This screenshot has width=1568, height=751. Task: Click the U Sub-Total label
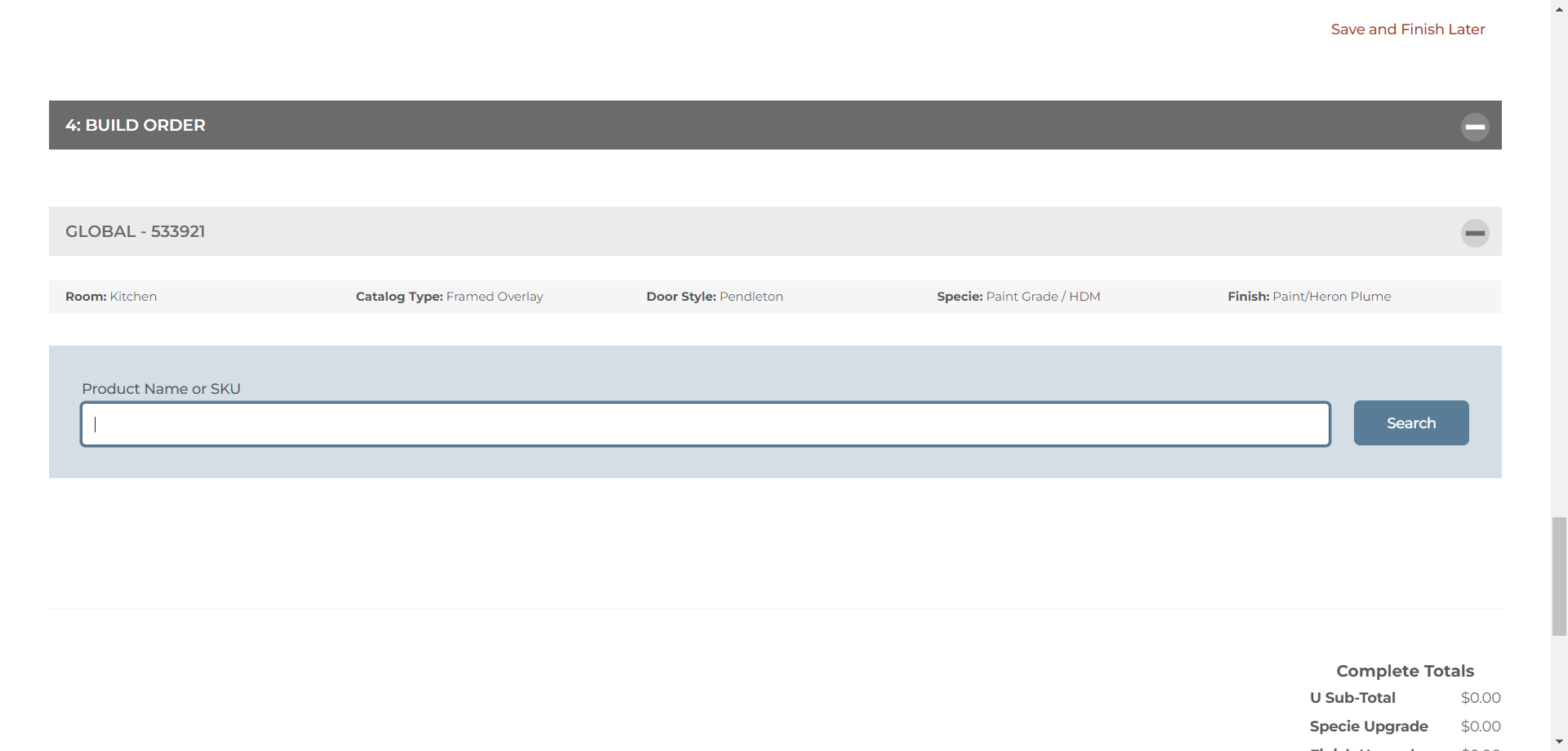coord(1352,698)
